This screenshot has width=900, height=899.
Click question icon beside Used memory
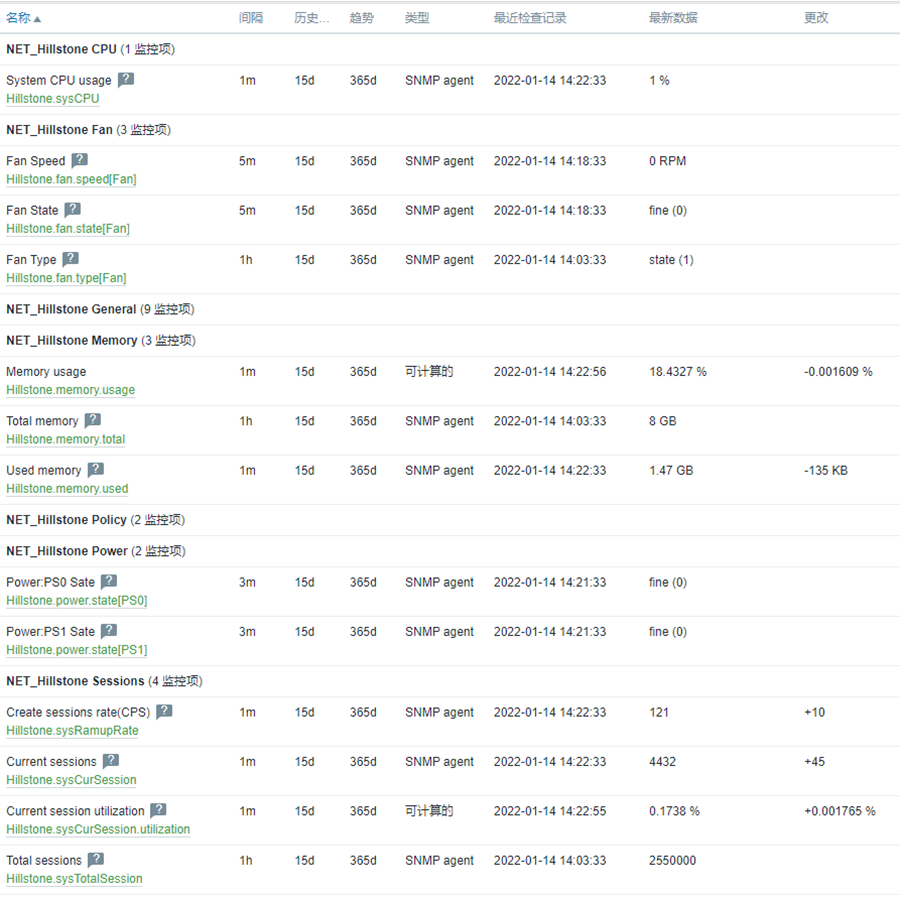(x=96, y=470)
